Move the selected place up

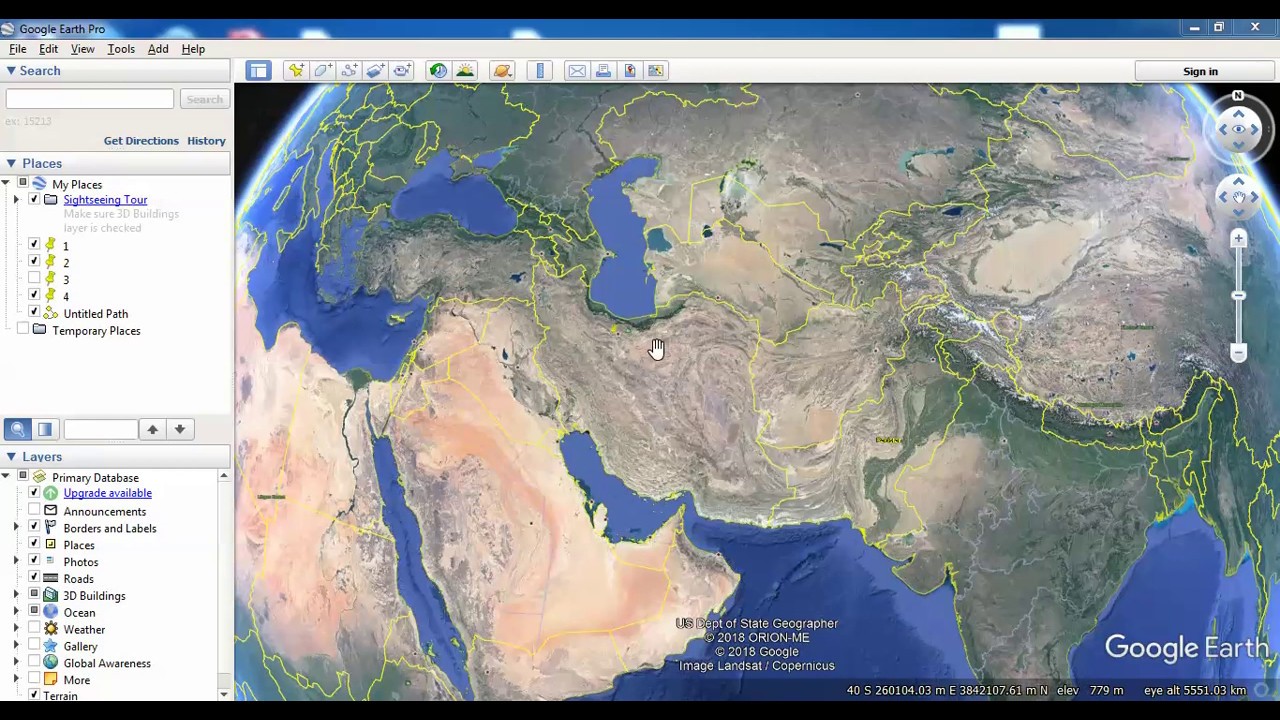coord(152,429)
